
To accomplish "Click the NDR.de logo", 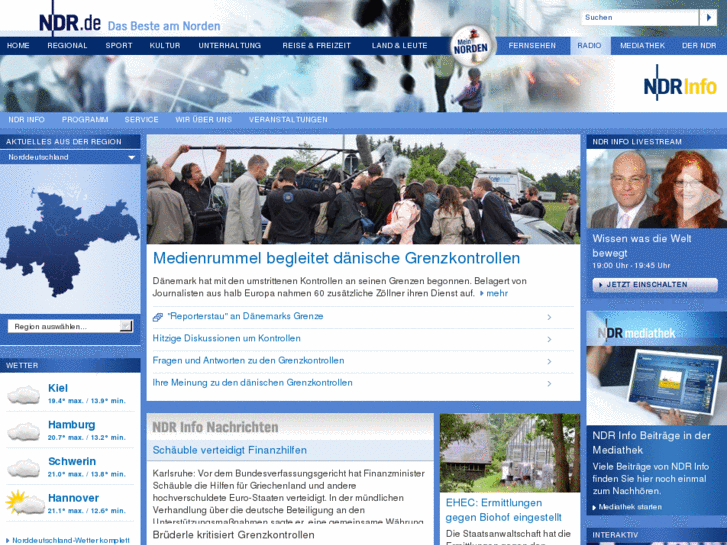I will click(x=70, y=21).
